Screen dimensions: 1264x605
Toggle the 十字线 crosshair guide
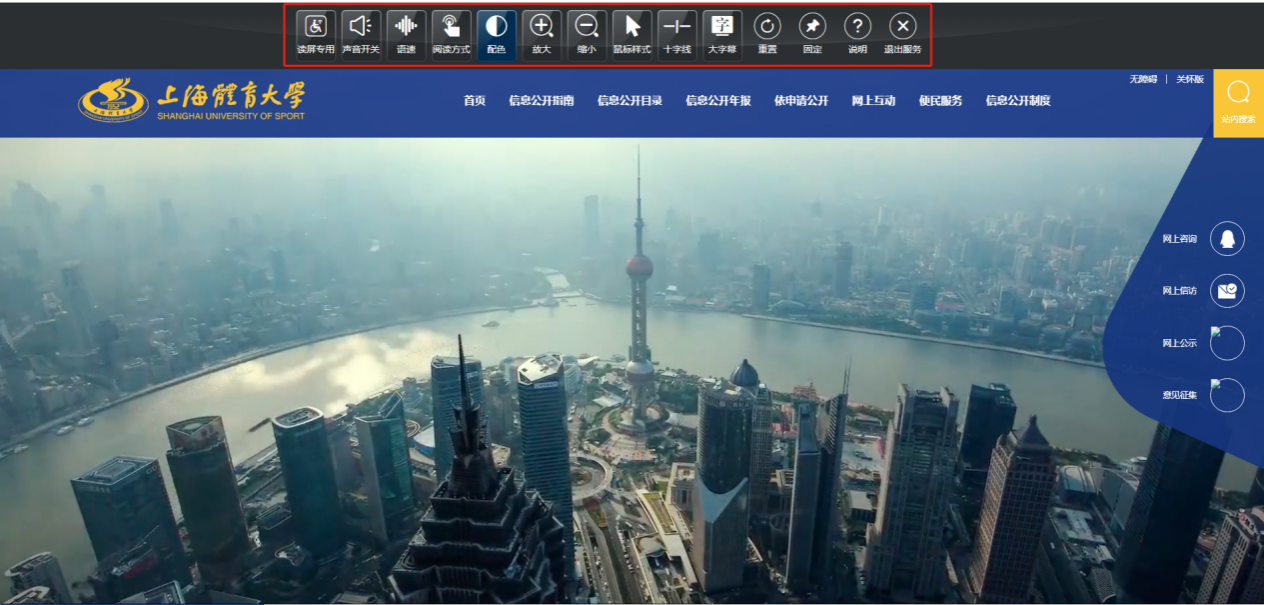[677, 34]
